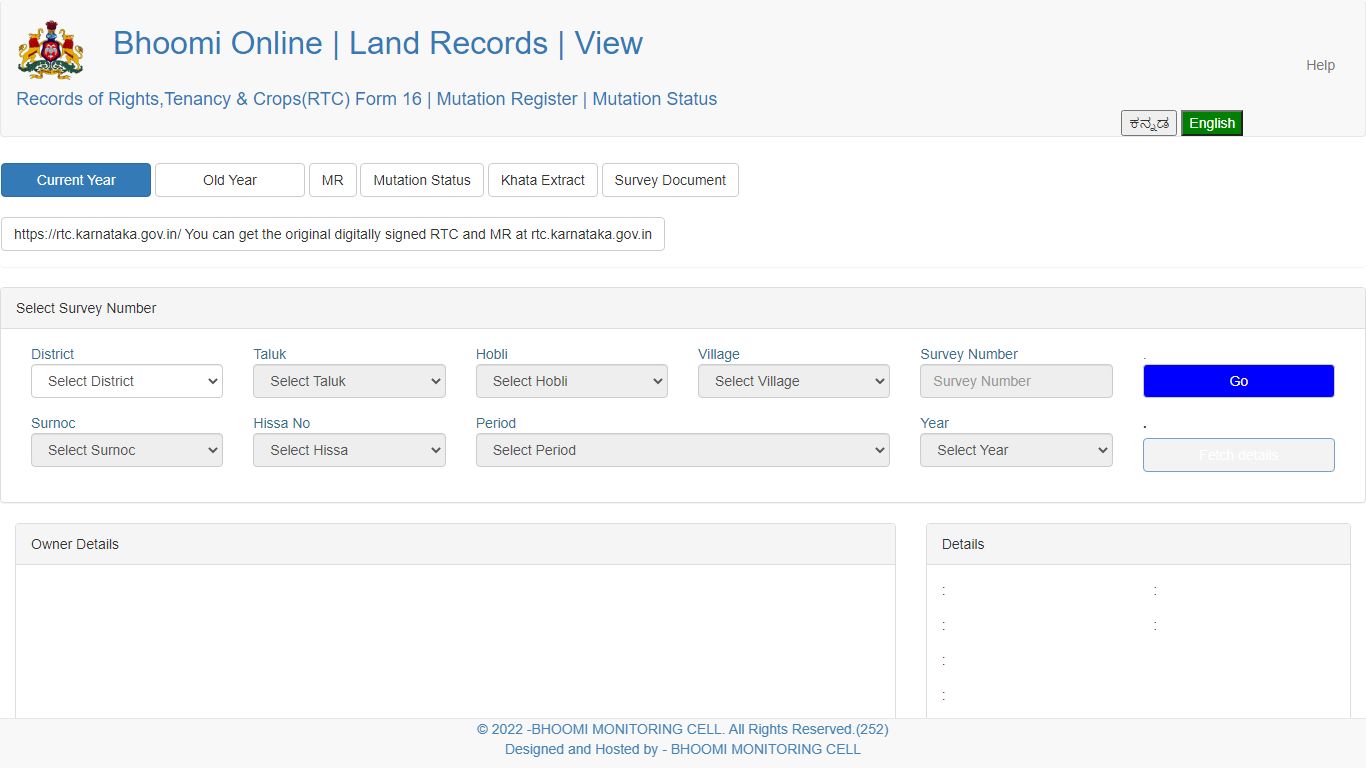This screenshot has height=768, width=1366.
Task: Click the Year field label
Action: (x=935, y=423)
